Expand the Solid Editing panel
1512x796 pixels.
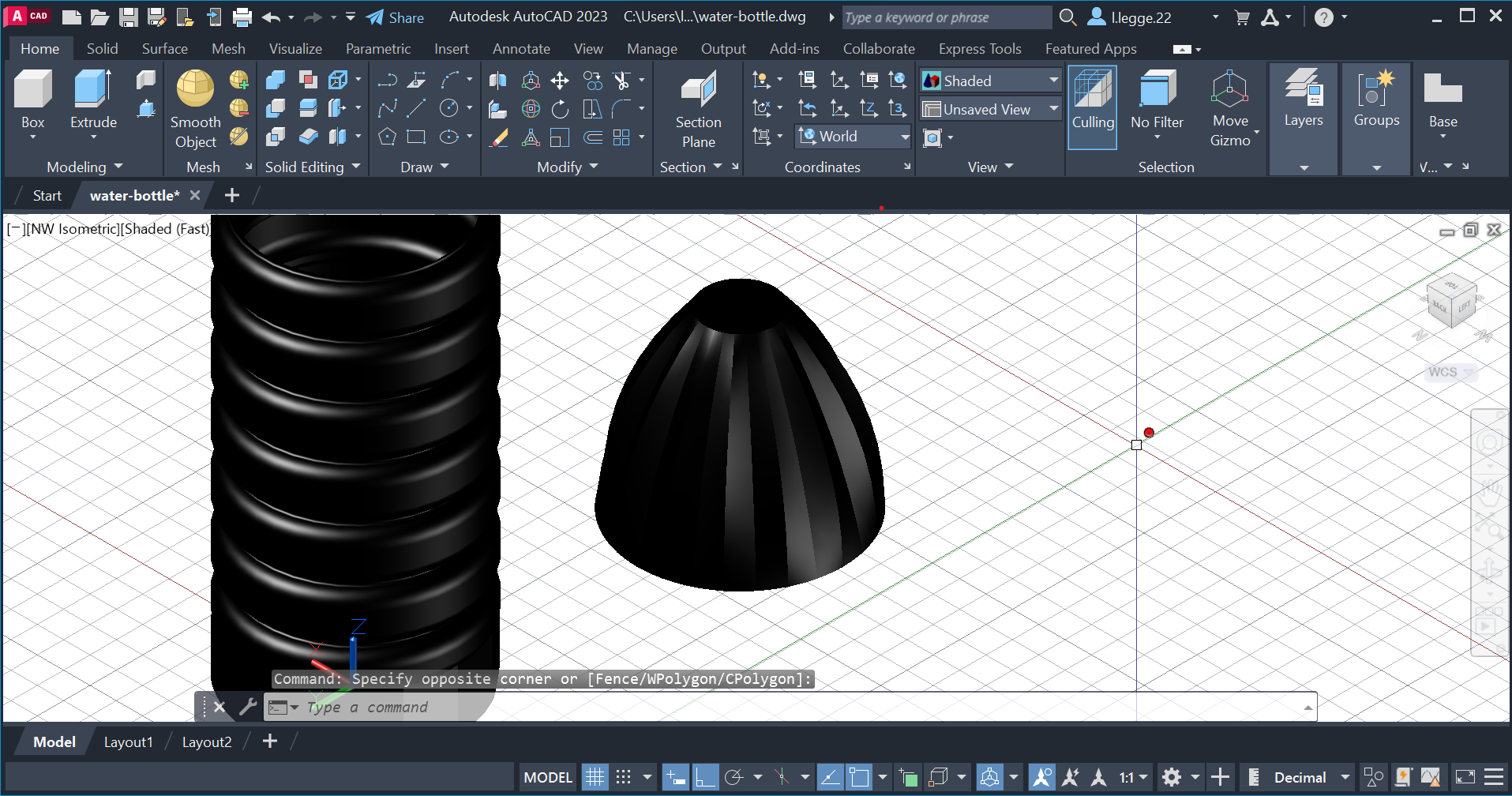pos(313,167)
